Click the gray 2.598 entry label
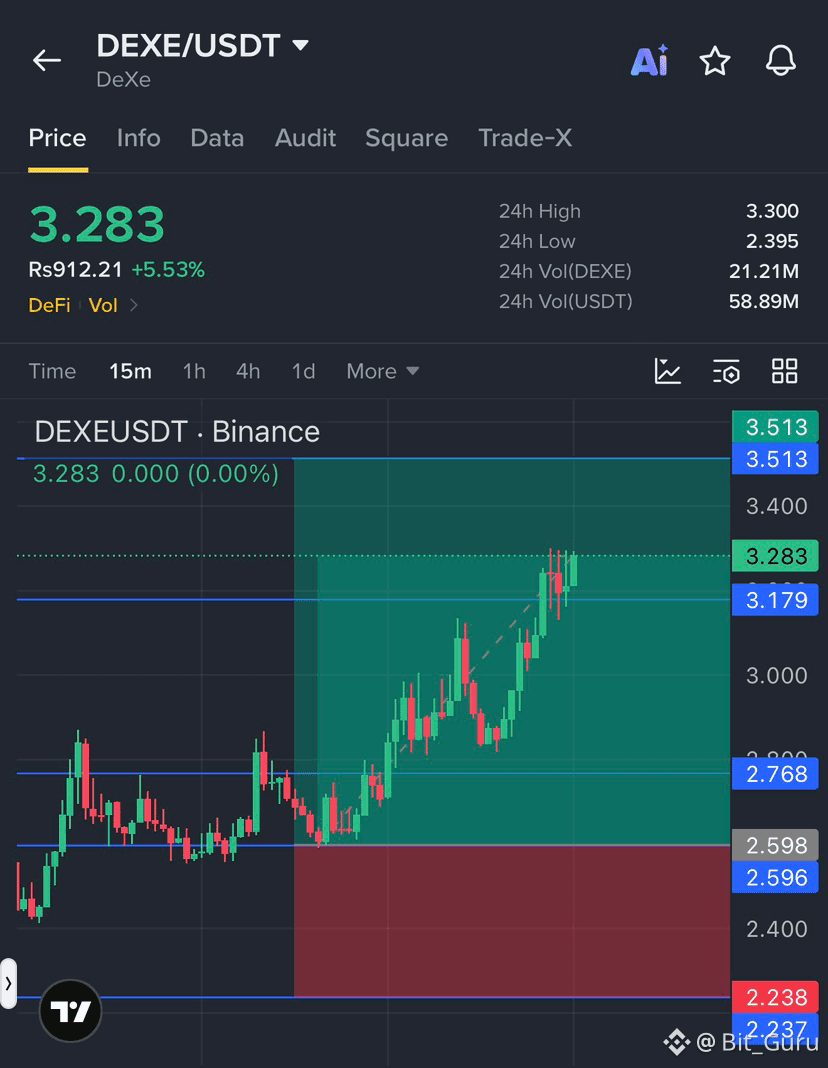This screenshot has width=828, height=1068. click(776, 845)
